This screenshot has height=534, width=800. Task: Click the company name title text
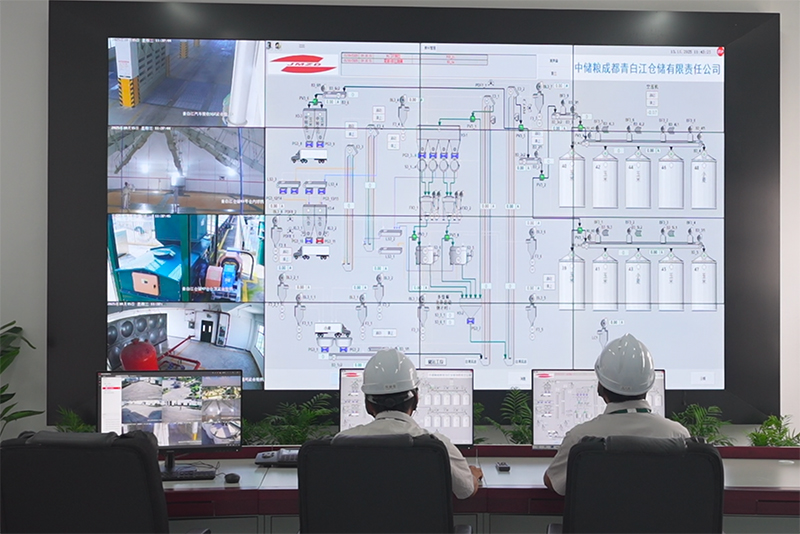click(646, 69)
